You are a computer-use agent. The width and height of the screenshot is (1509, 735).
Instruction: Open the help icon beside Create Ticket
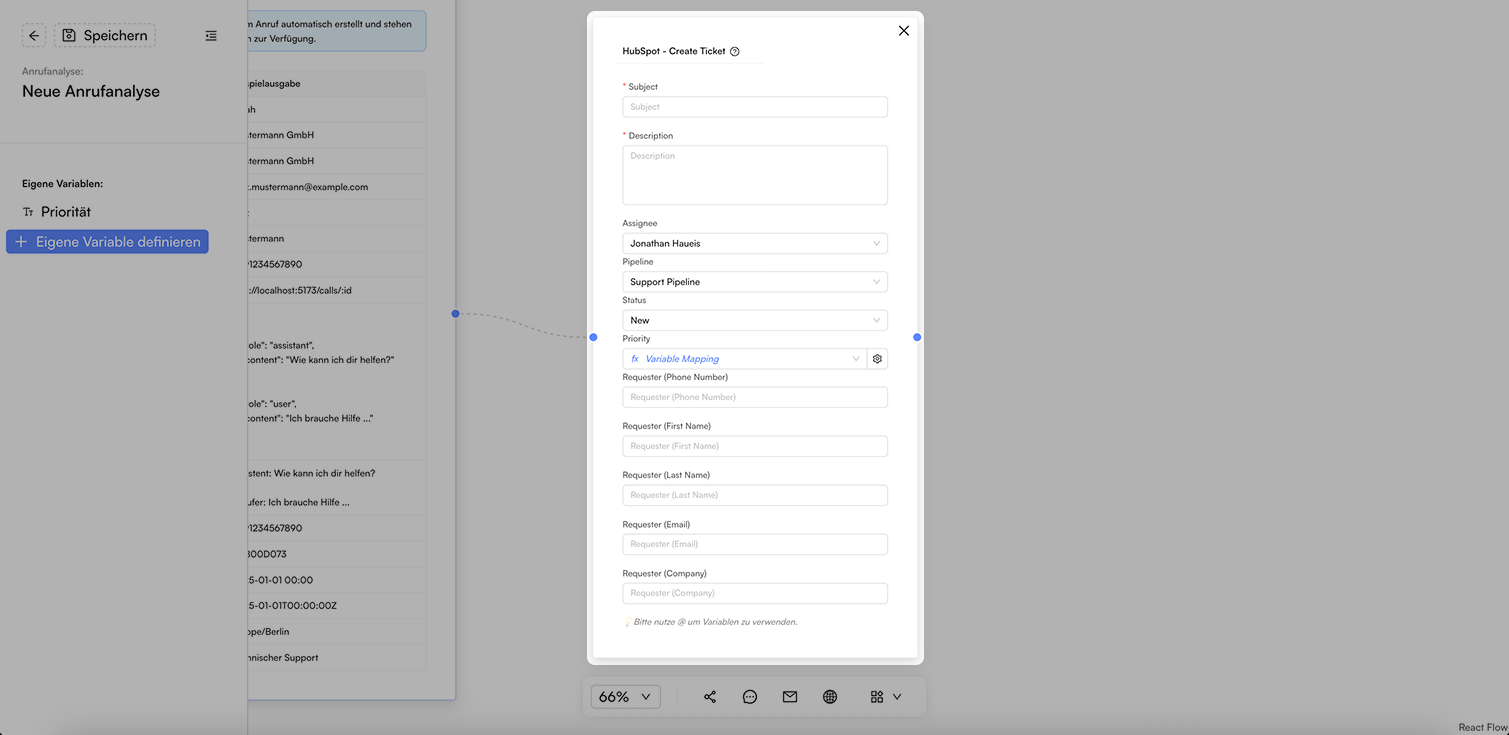pos(735,52)
